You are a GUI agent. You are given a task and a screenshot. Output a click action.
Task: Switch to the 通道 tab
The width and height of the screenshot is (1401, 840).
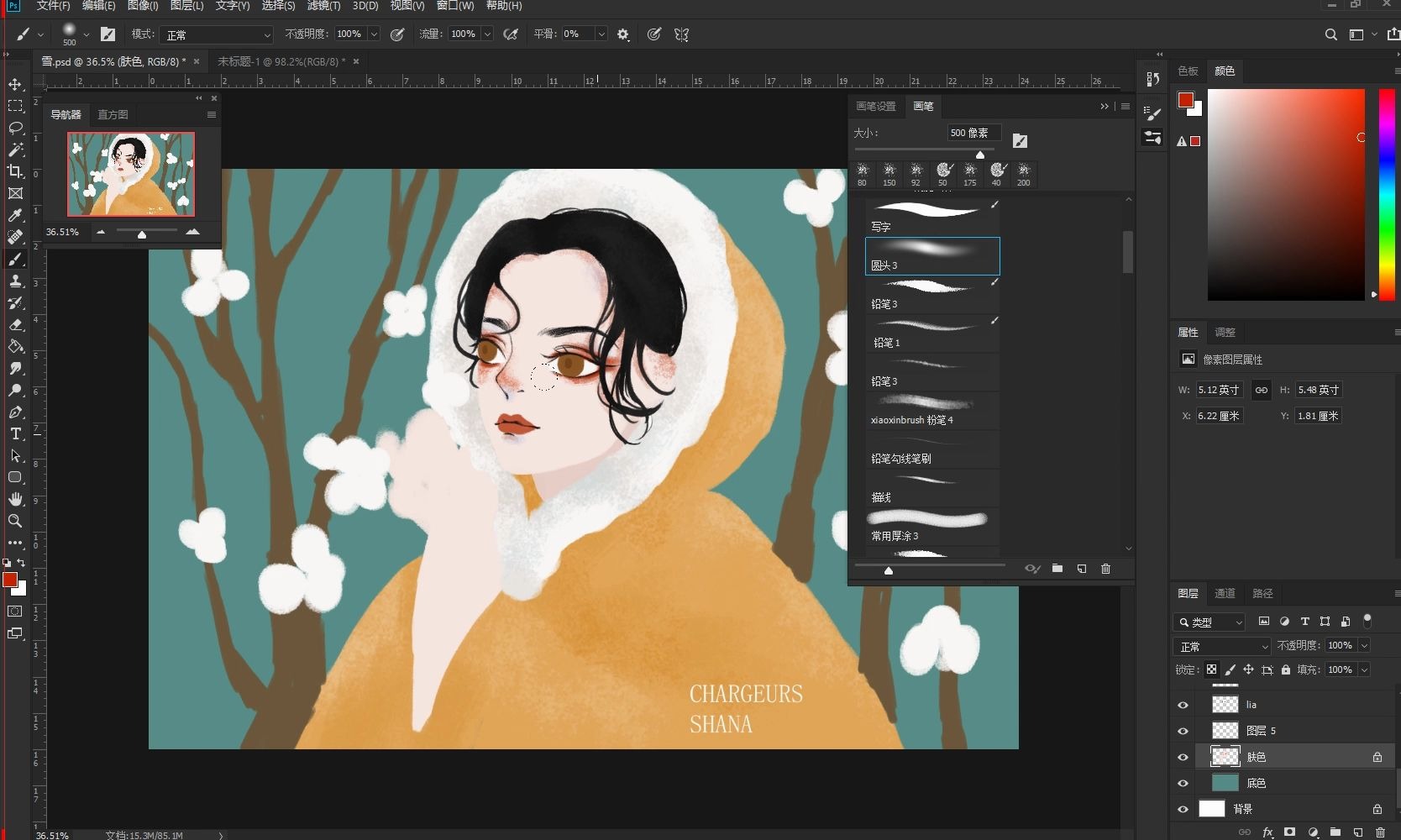click(1225, 594)
